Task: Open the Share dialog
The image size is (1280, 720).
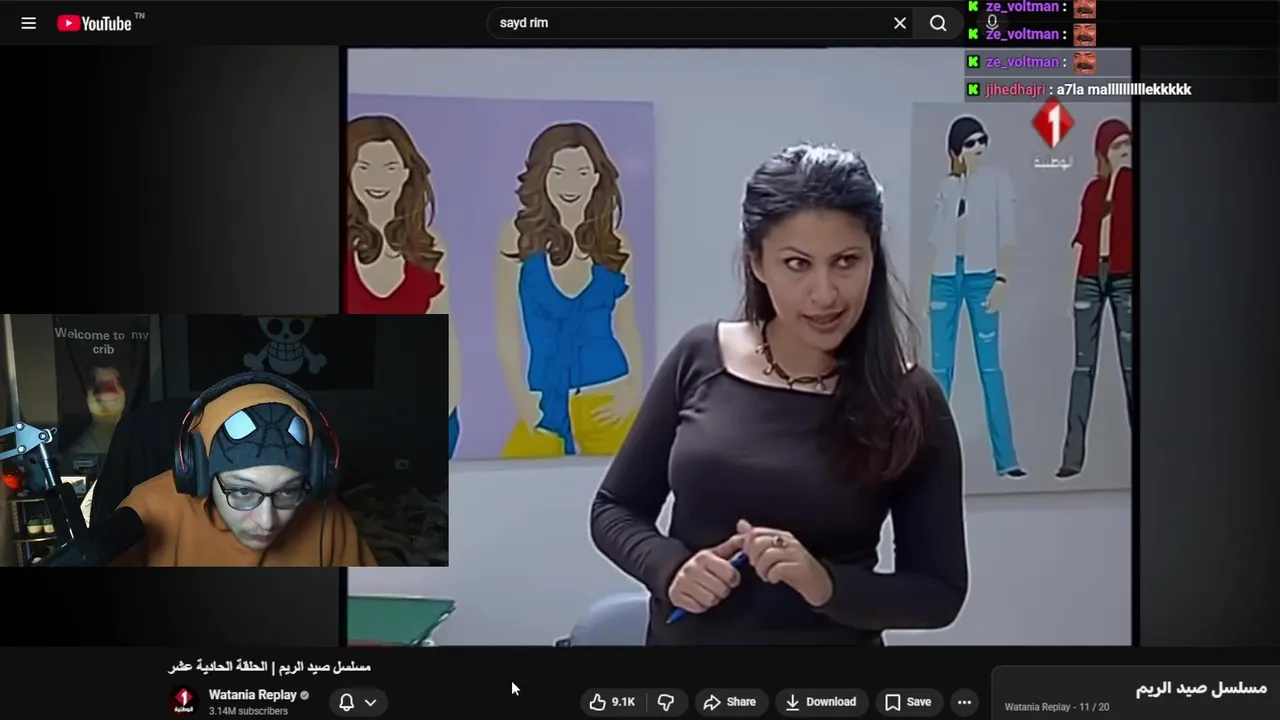Action: [730, 702]
